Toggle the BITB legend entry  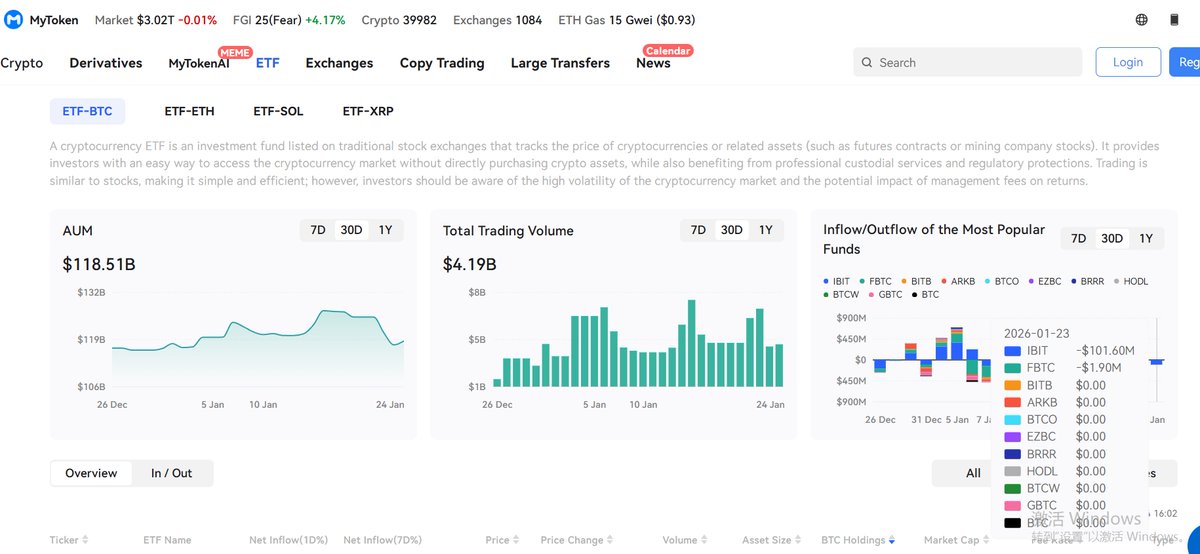tap(916, 282)
